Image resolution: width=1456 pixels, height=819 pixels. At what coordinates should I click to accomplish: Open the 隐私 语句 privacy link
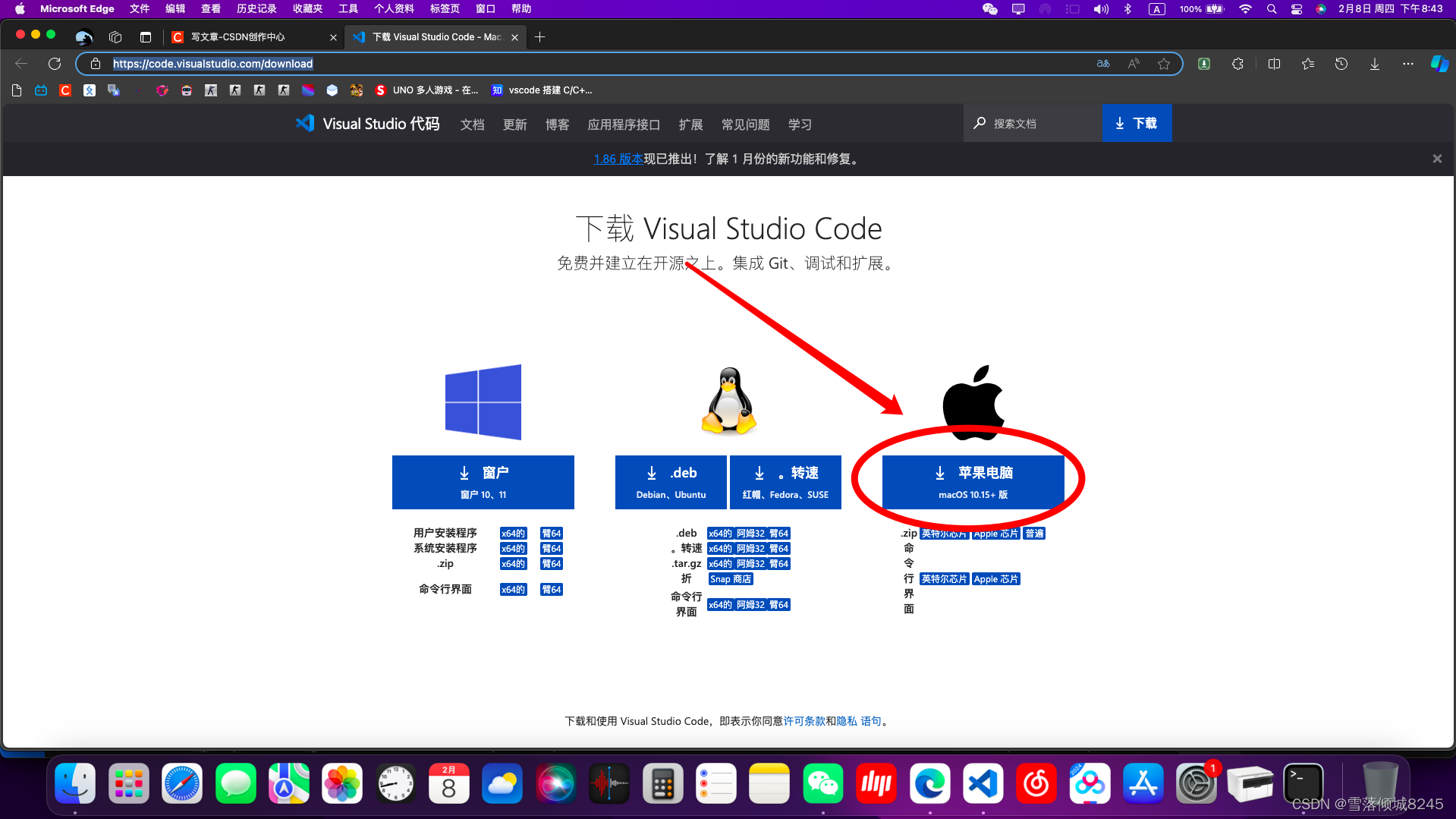859,721
